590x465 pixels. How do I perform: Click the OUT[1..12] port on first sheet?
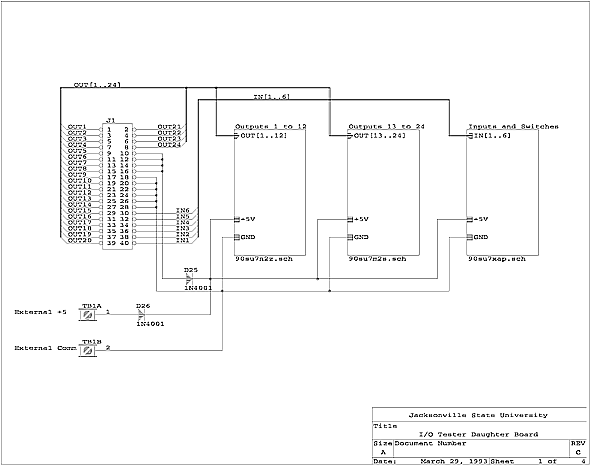coord(260,135)
